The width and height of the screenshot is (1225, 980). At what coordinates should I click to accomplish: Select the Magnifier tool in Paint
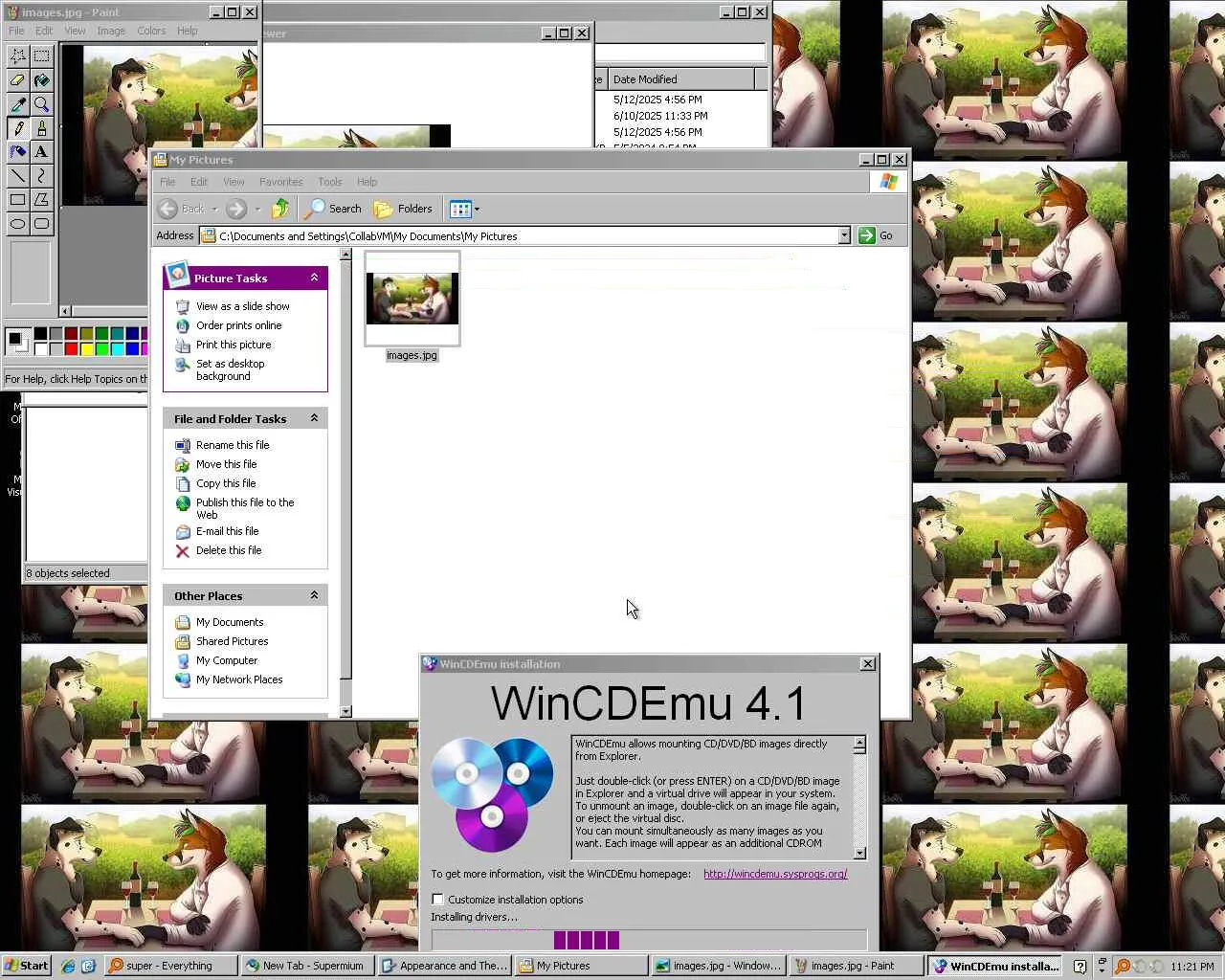[x=41, y=104]
